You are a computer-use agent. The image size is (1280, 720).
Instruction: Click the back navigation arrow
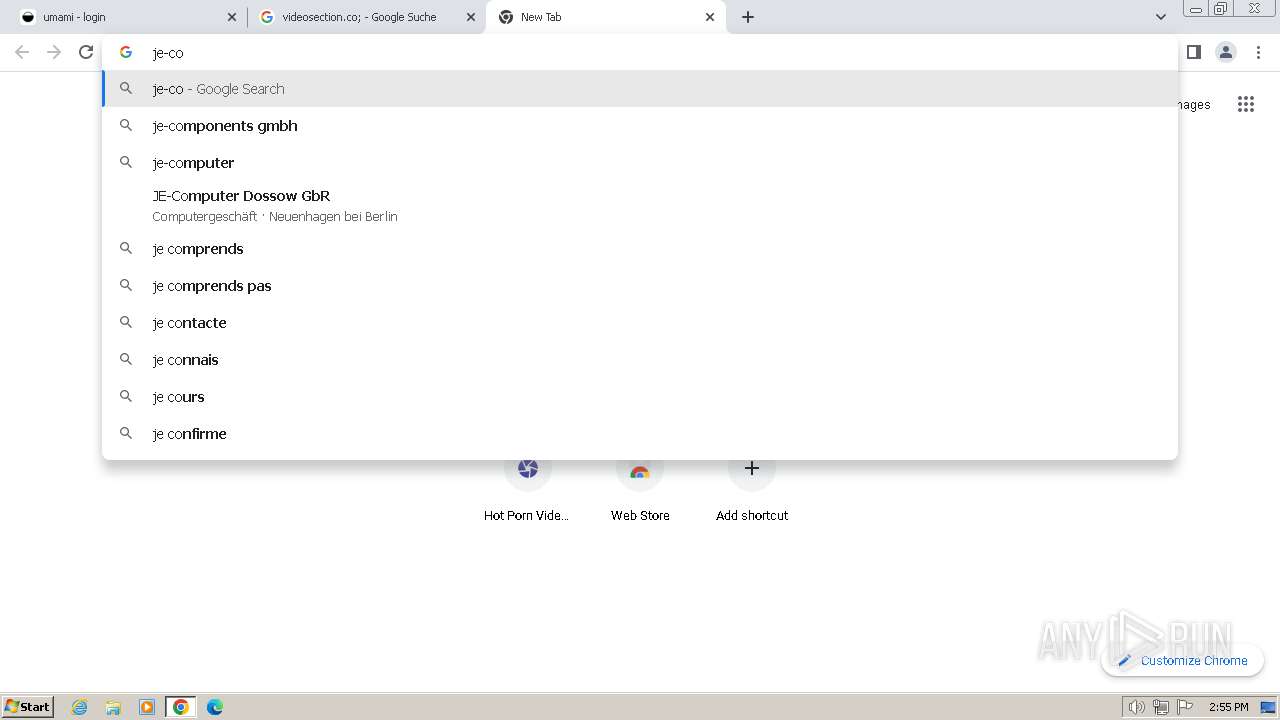point(22,52)
